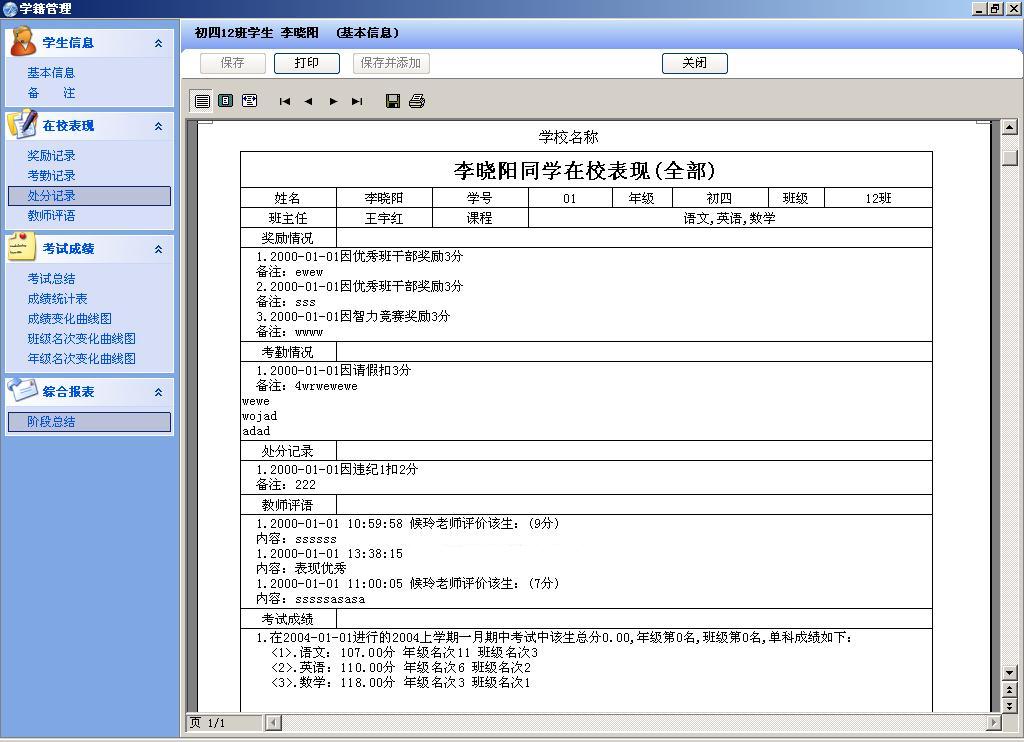Screen dimensions: 1024x742
Task: Open 奖励记录 in sidebar
Action: [51, 155]
